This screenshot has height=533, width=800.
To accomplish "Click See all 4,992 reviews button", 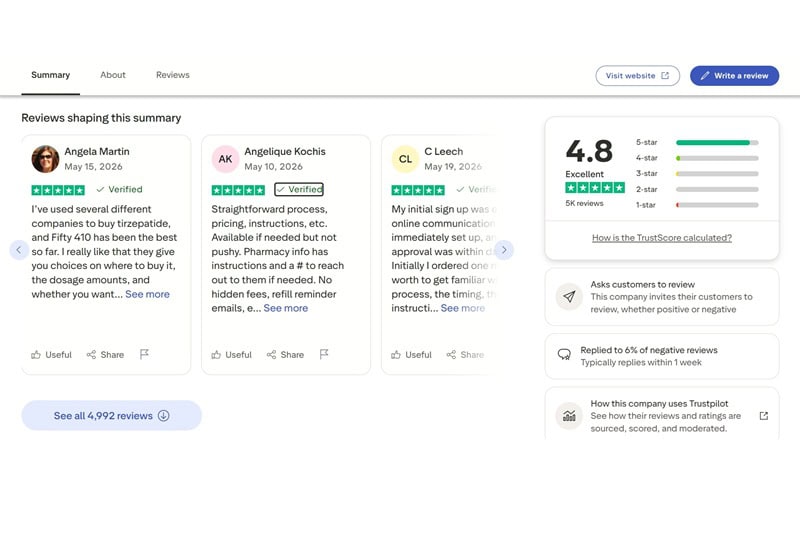I will 111,416.
